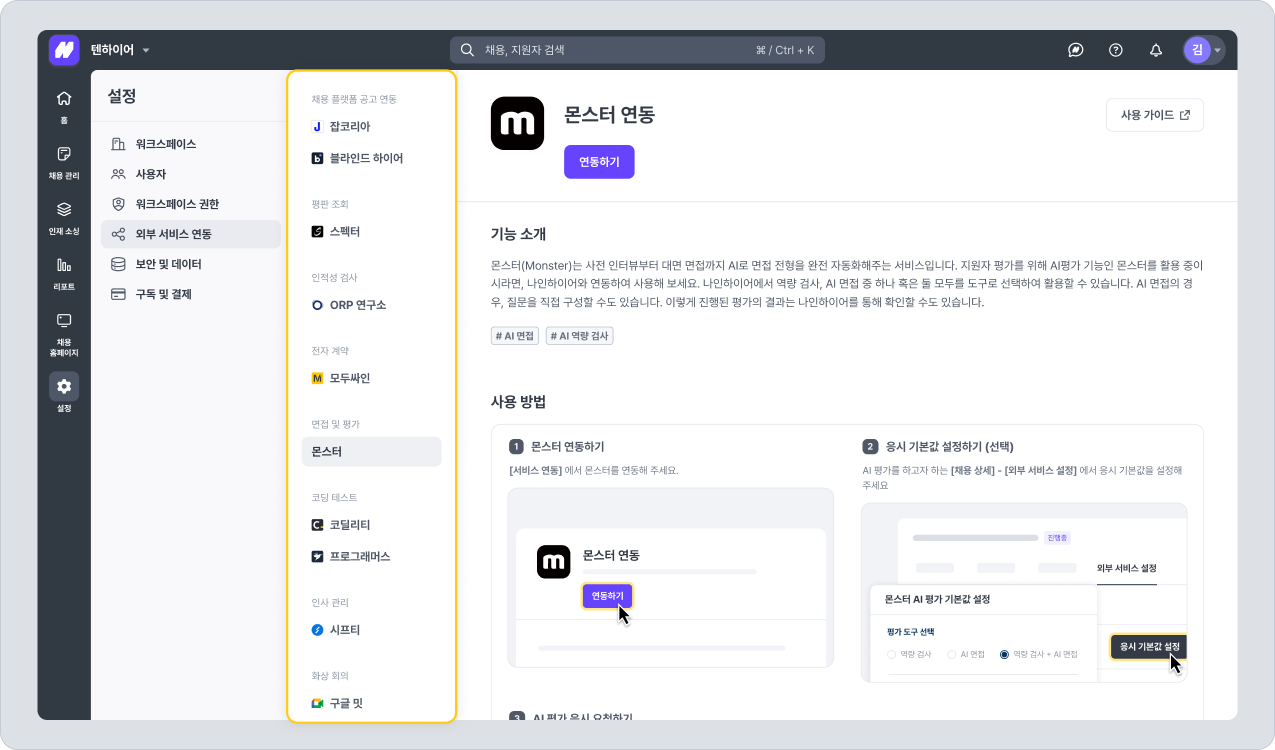This screenshot has height=750, width=1275.
Task: Click the 몬스터 연동하기 step illustration
Action: coord(670,578)
